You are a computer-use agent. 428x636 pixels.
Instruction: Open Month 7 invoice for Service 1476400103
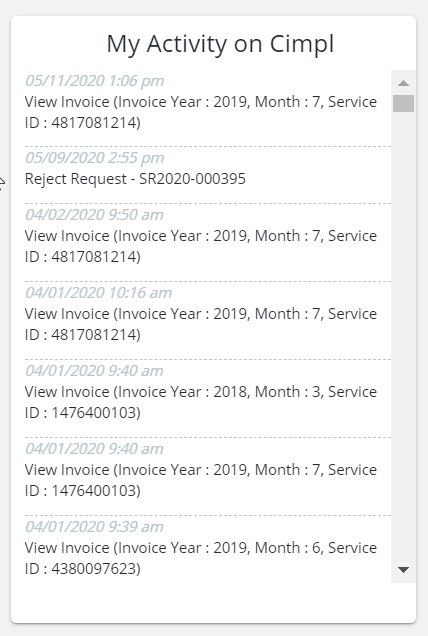pos(201,480)
